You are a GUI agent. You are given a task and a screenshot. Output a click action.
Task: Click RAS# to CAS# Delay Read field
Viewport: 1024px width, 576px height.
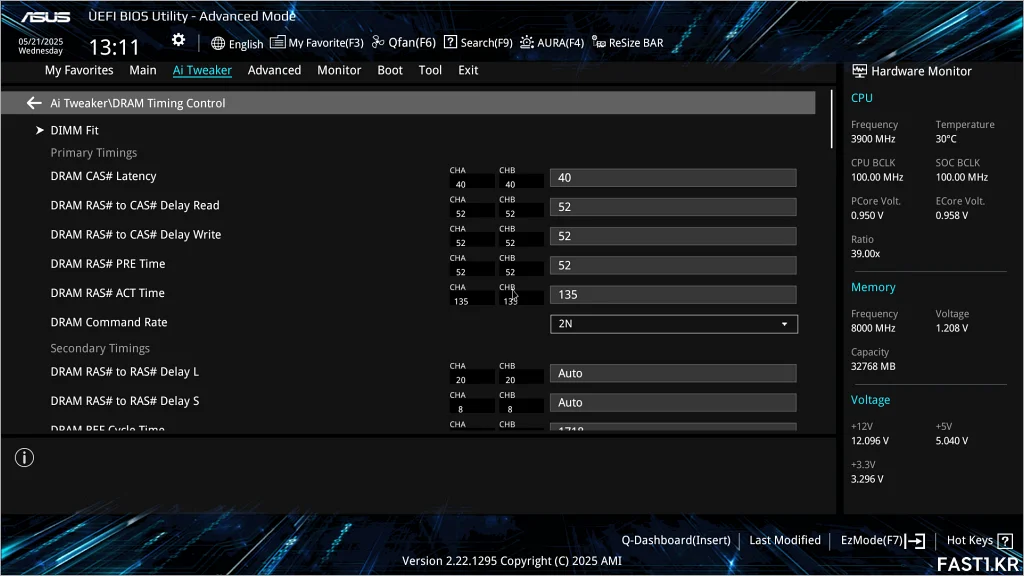point(673,207)
